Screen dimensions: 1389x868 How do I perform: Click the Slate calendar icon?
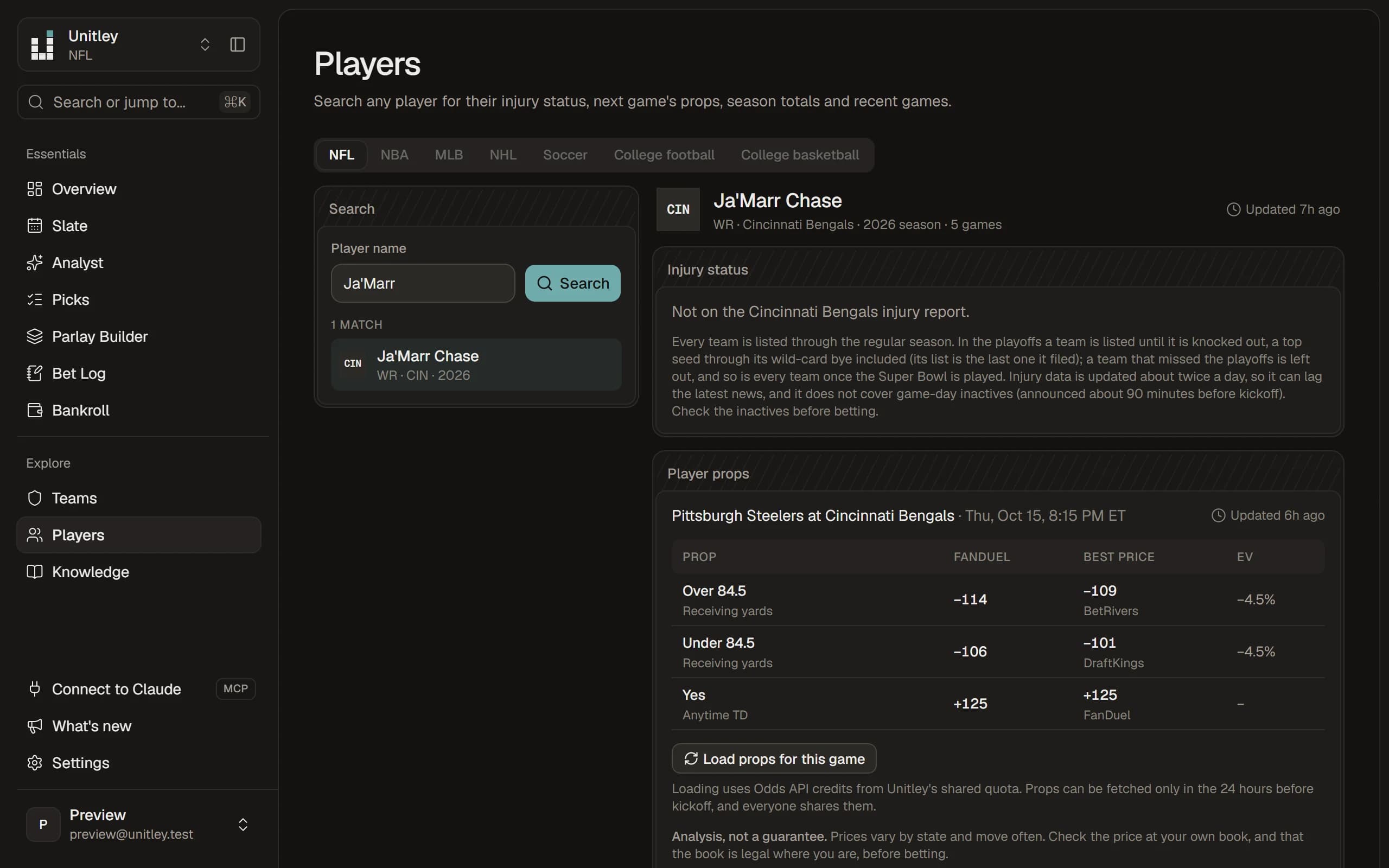coord(35,226)
